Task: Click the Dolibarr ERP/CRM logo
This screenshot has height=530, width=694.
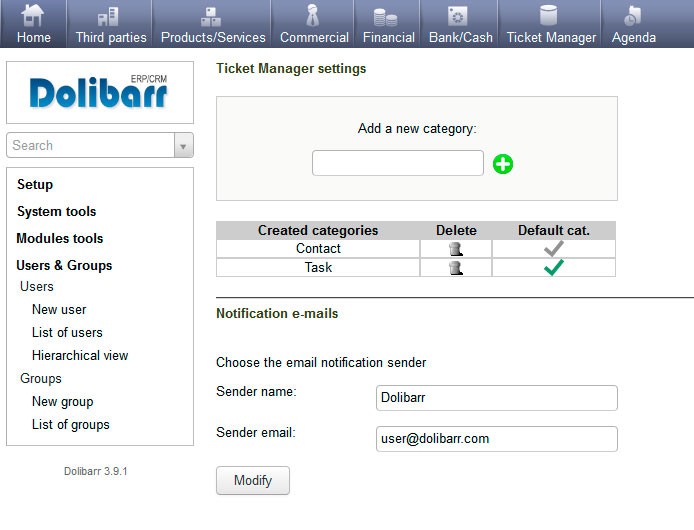Action: pyautogui.click(x=98, y=92)
